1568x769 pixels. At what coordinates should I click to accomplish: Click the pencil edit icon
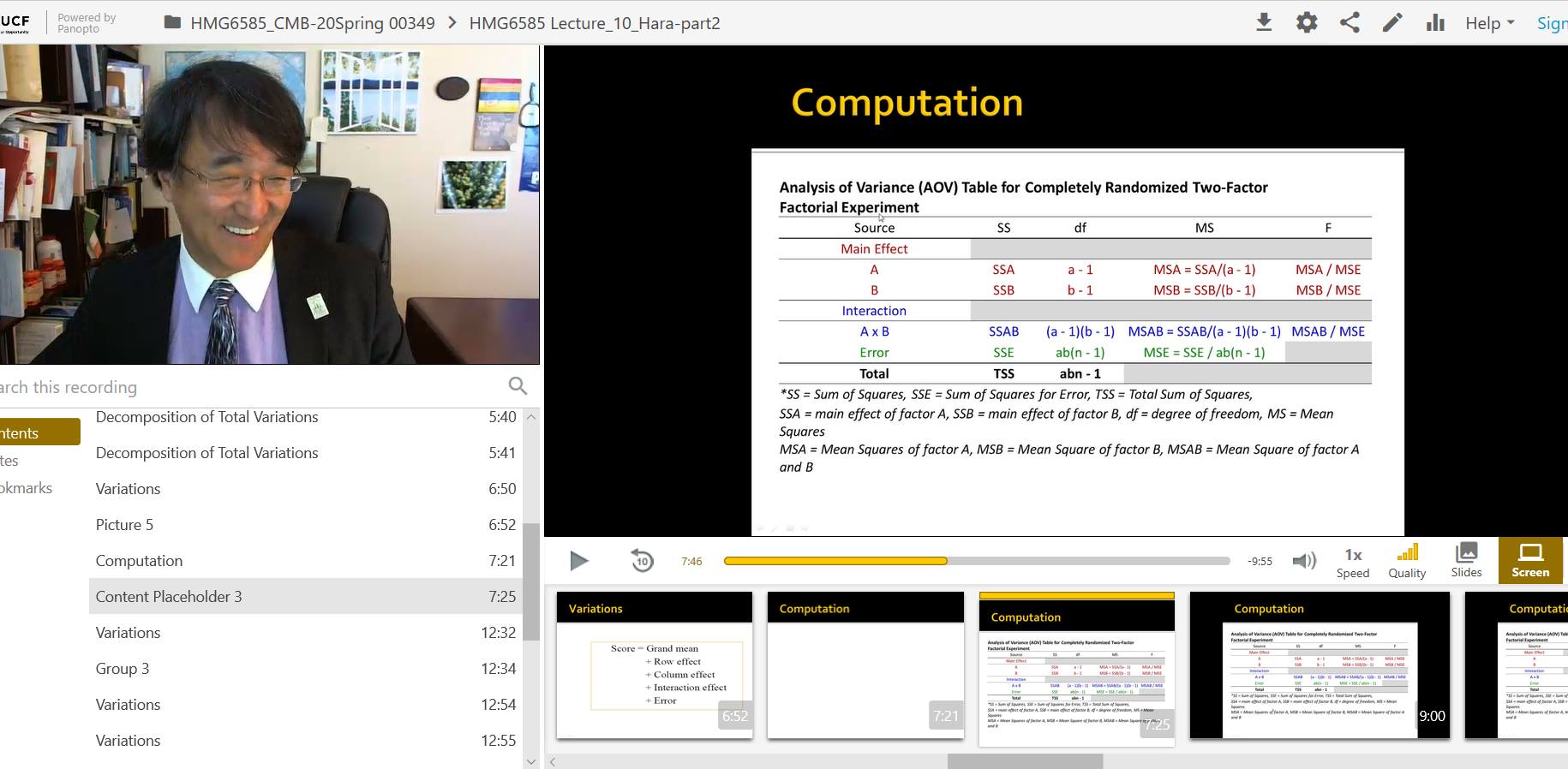(1392, 23)
